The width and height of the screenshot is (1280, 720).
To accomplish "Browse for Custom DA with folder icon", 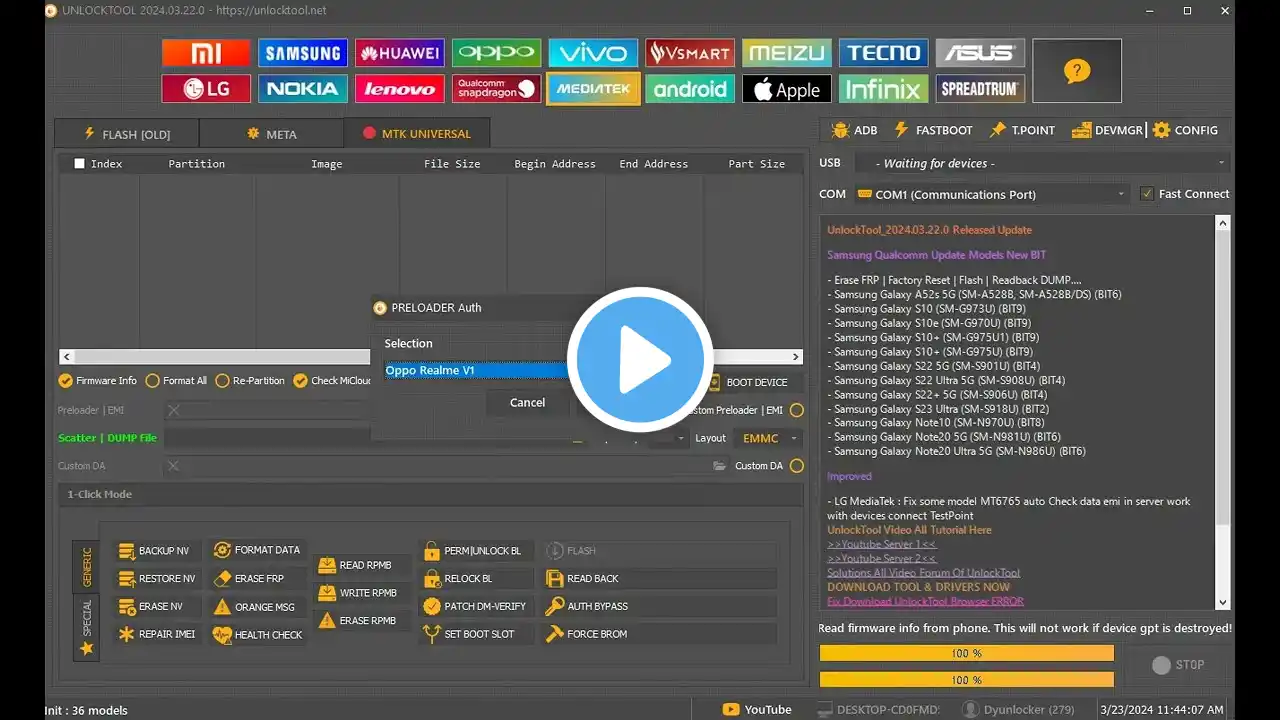I will [719, 466].
